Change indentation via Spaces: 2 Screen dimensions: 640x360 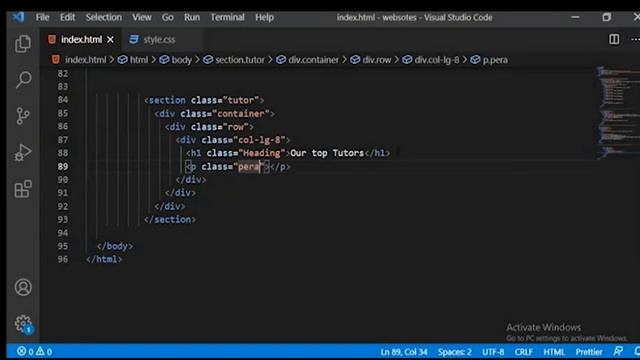(x=455, y=351)
